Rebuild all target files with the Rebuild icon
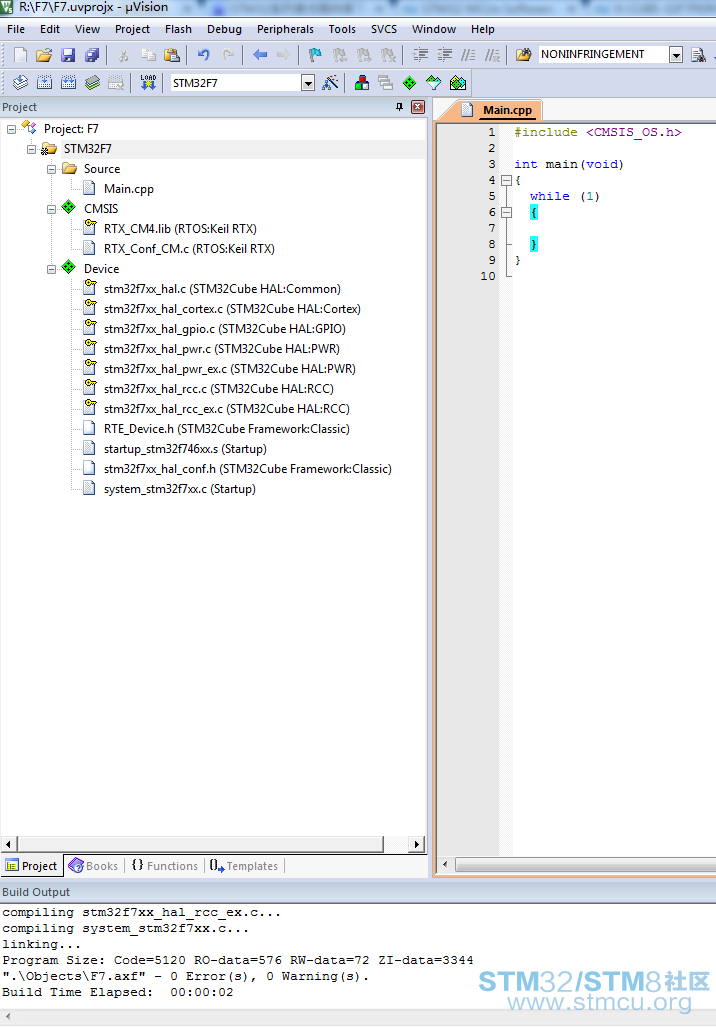 (x=68, y=83)
